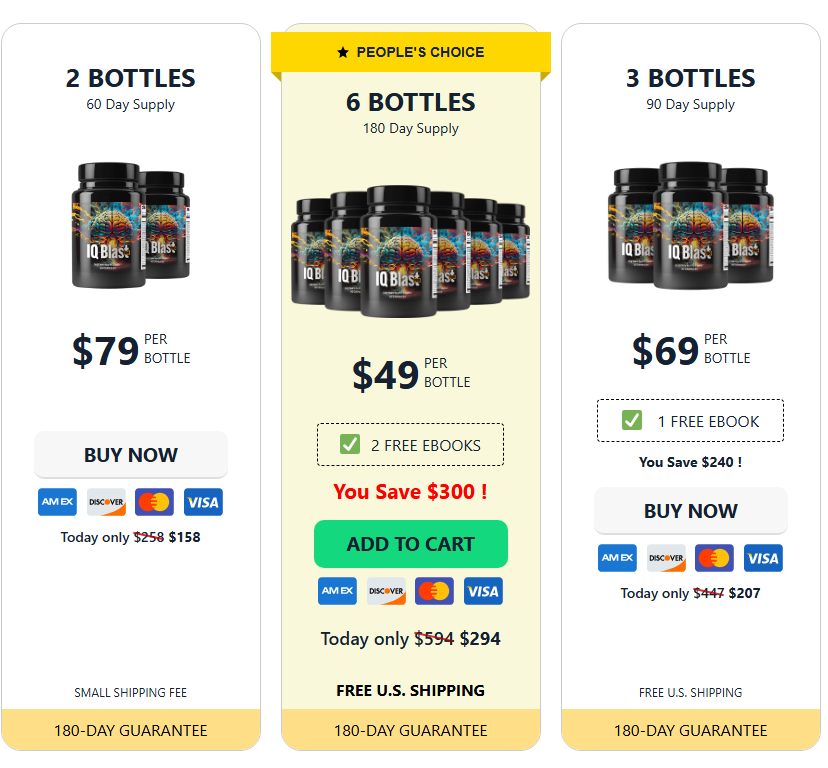Toggle the 2 Free Ebooks green checkbox
Viewport: 828px width, 768px height.
(350, 445)
